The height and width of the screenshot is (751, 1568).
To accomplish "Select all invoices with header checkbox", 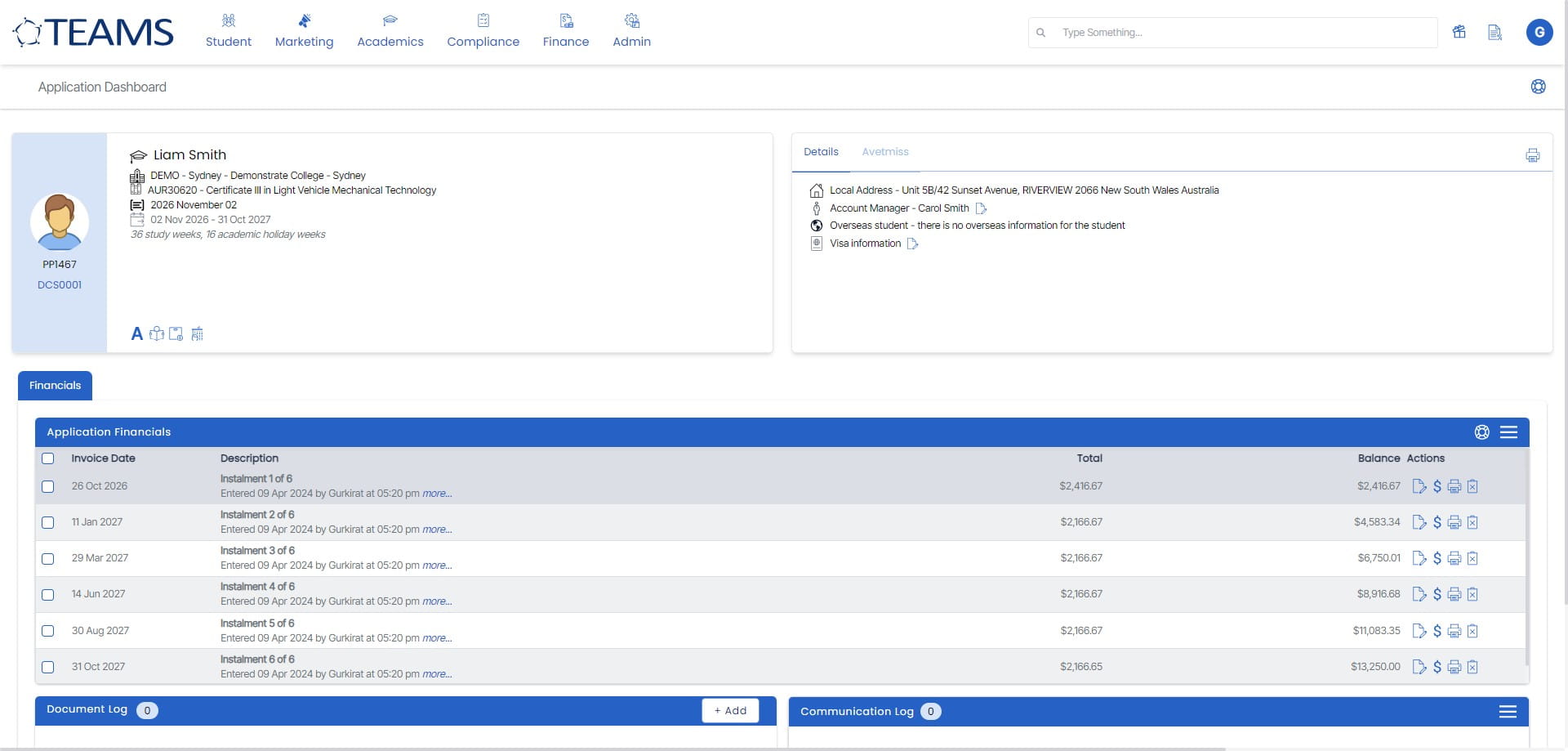I will [x=48, y=458].
